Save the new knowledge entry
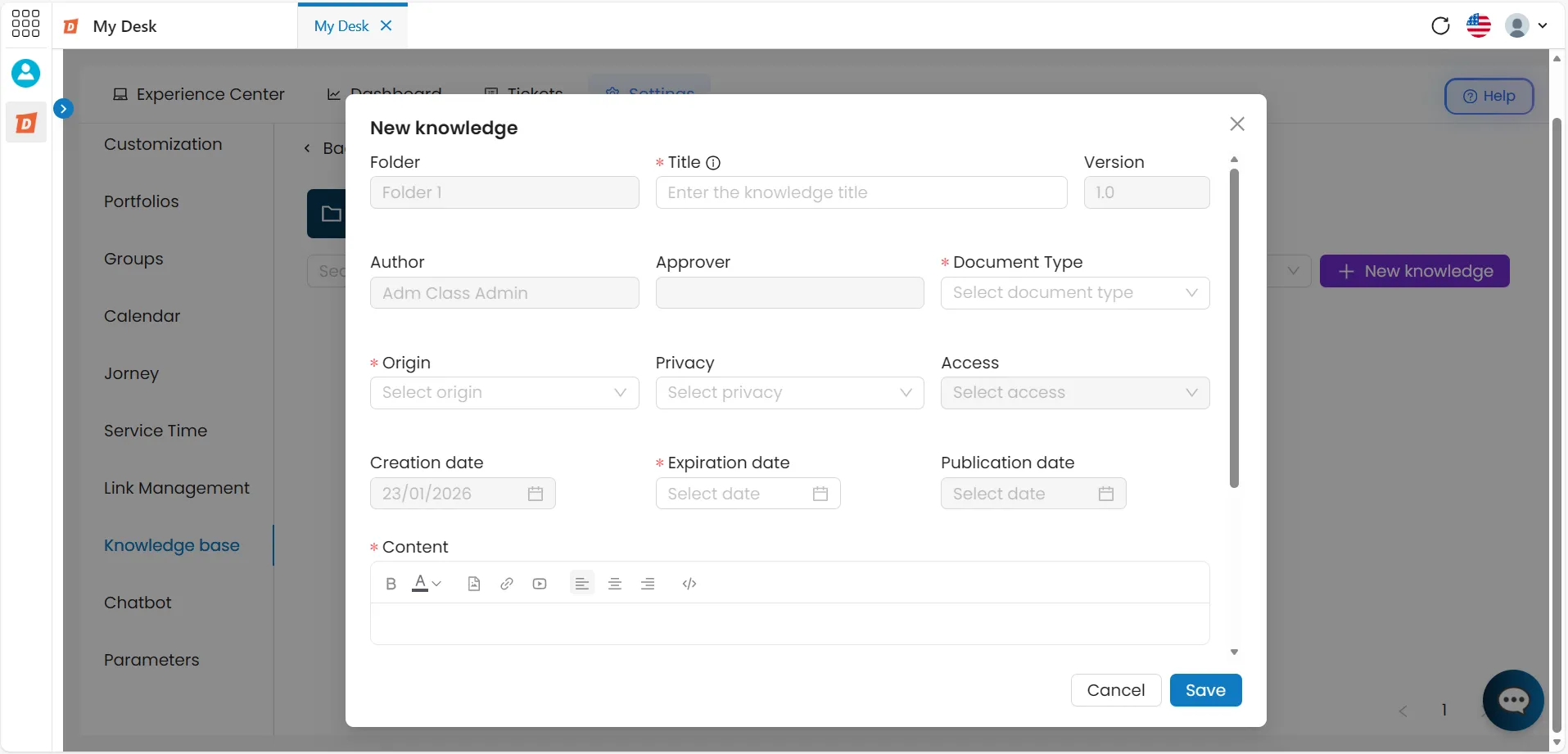Image resolution: width=1568 pixels, height=754 pixels. (x=1205, y=690)
